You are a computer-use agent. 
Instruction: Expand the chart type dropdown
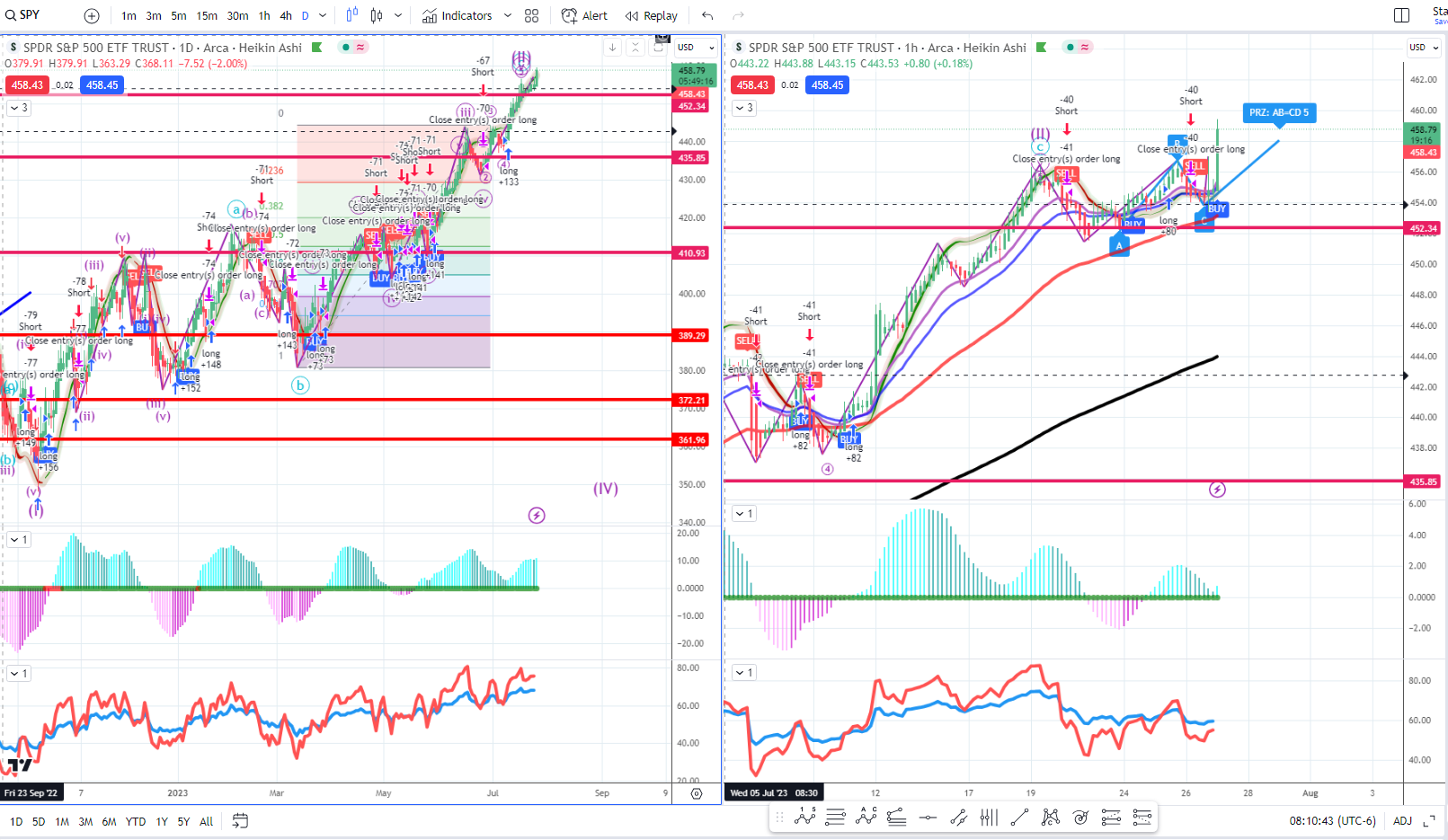coord(398,15)
